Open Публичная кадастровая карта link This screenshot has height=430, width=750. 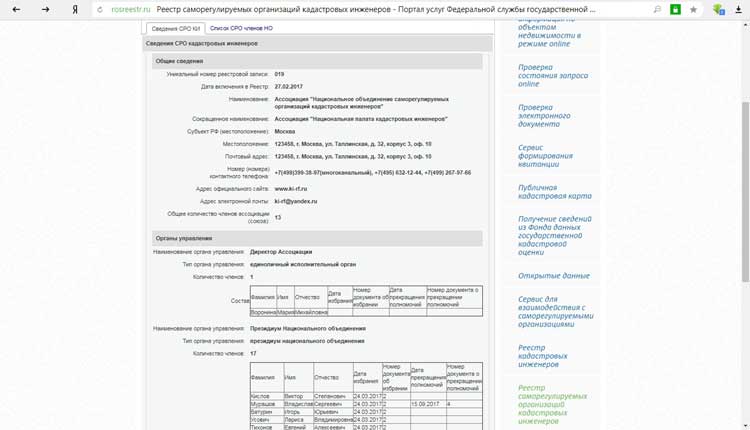tap(554, 192)
